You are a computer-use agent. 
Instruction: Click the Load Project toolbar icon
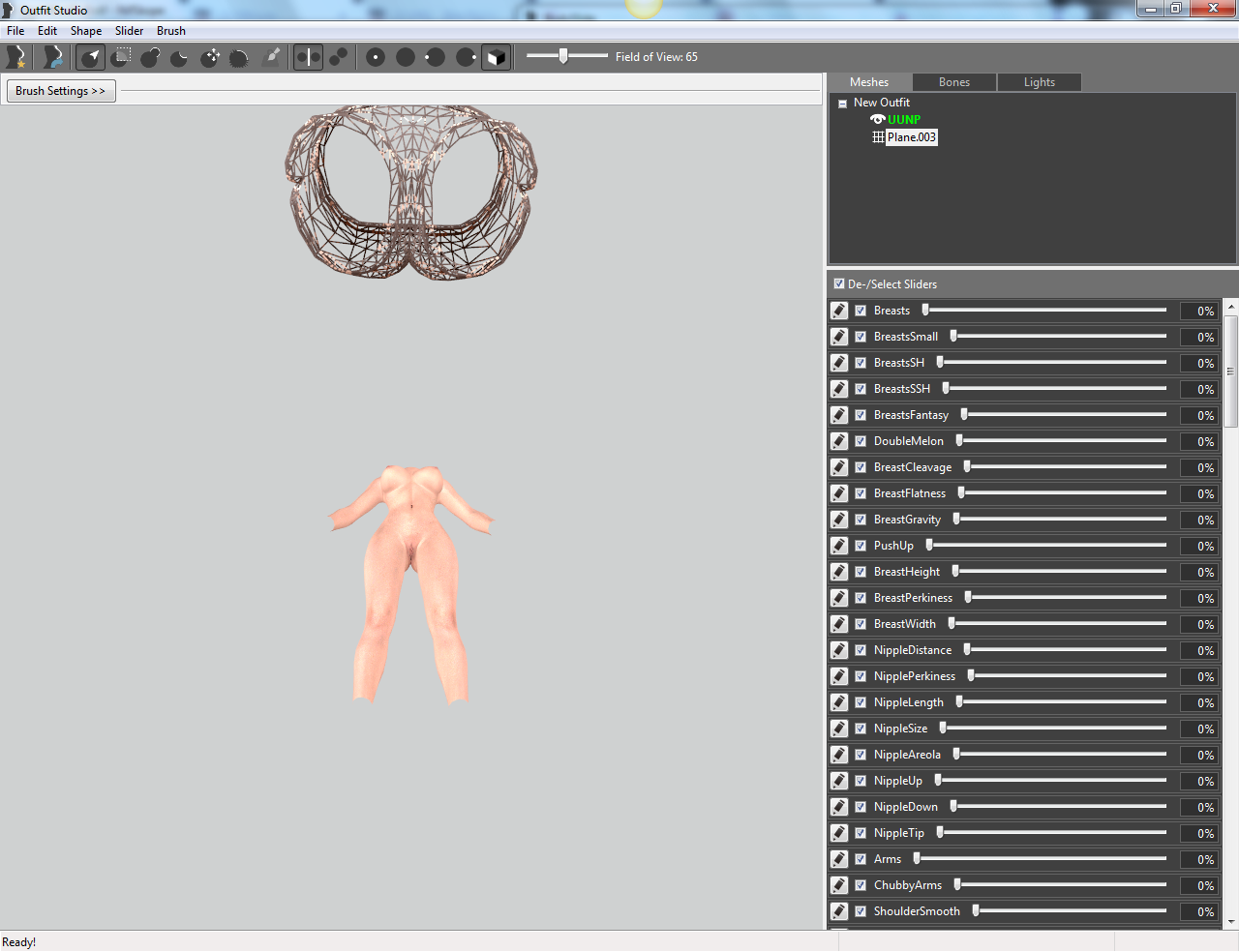pyautogui.click(x=53, y=57)
